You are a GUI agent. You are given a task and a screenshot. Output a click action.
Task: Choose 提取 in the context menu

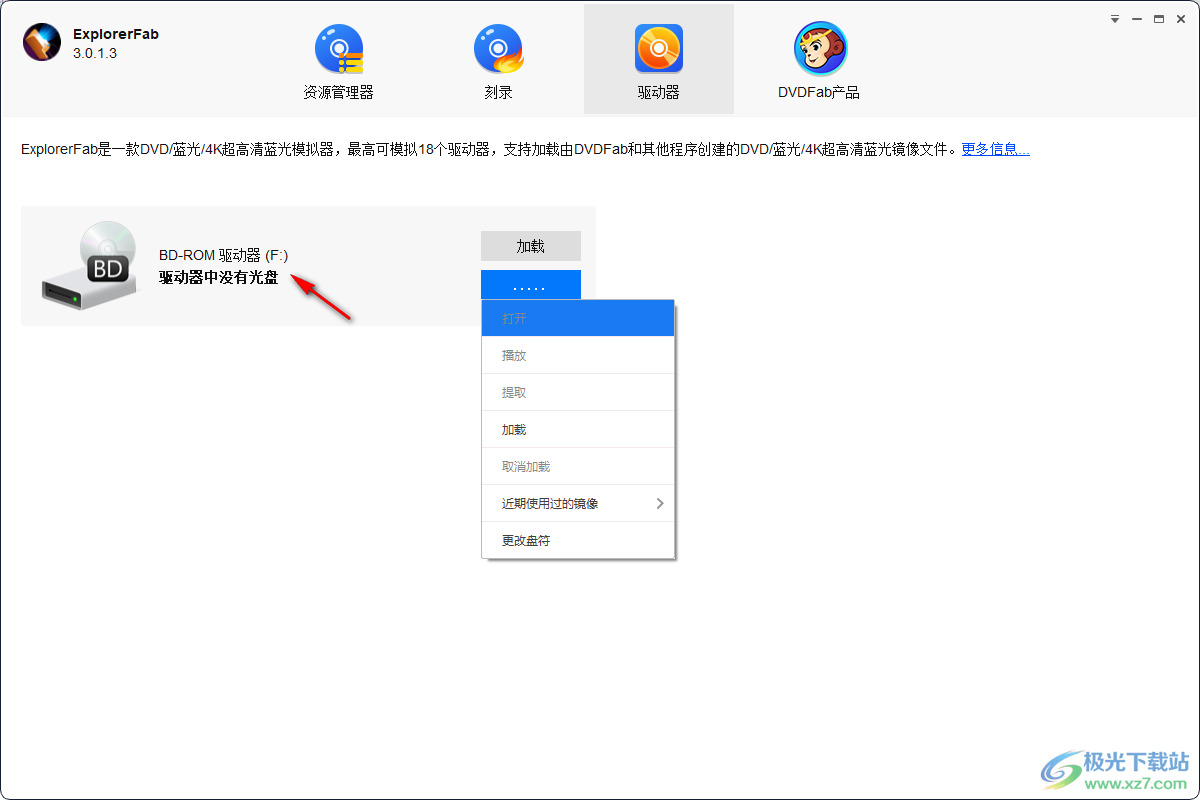[578, 392]
